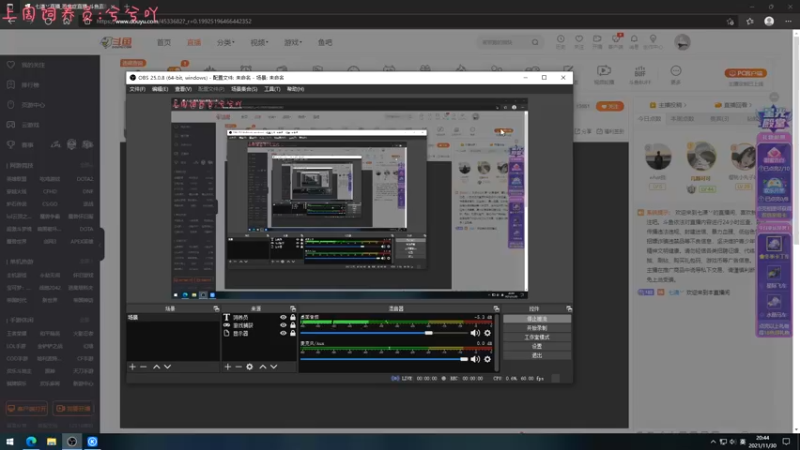Toggle visibility eye of the second source row
The width and height of the screenshot is (800, 450).
click(283, 325)
